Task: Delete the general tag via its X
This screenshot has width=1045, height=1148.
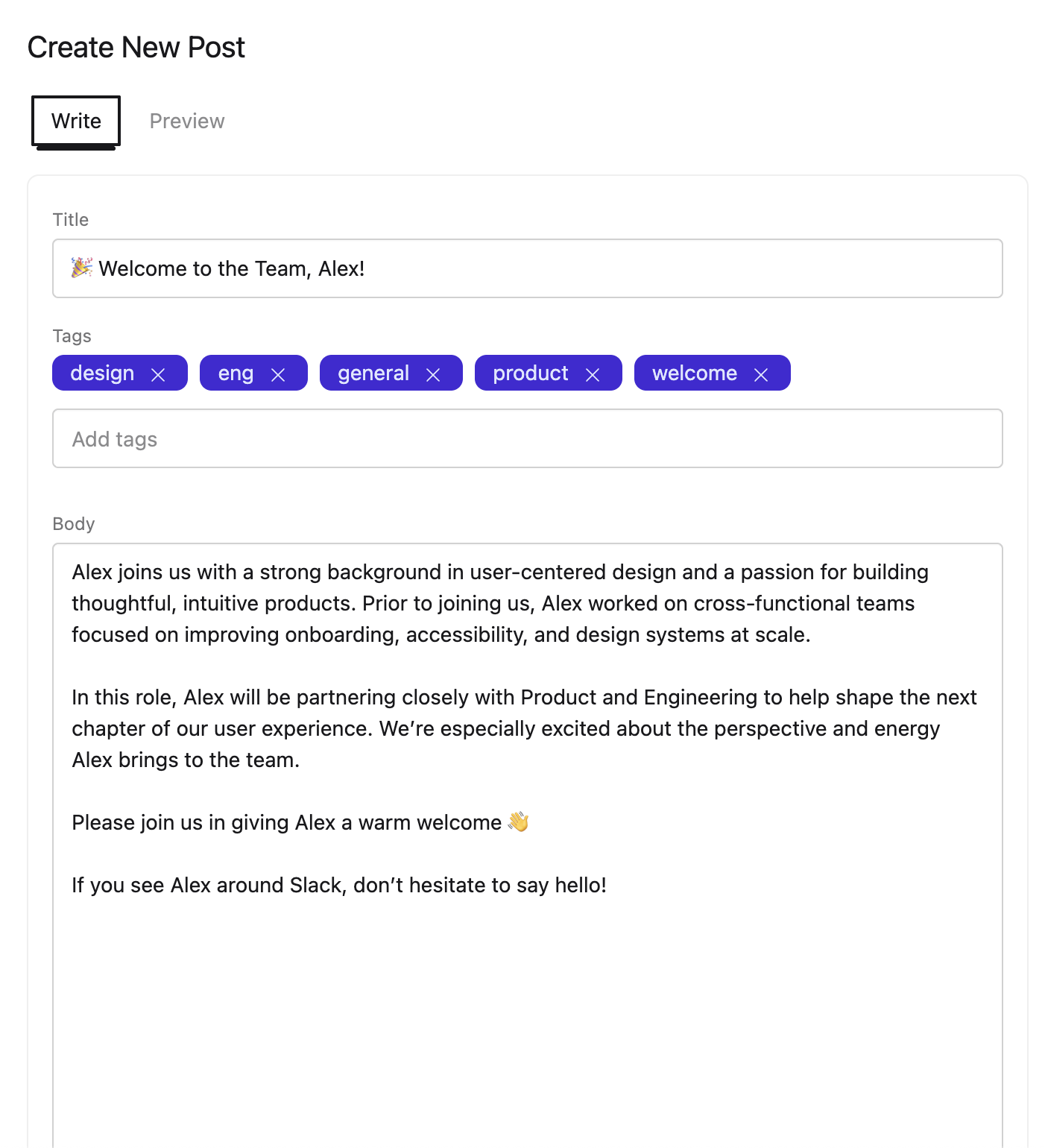Action: [x=433, y=375]
